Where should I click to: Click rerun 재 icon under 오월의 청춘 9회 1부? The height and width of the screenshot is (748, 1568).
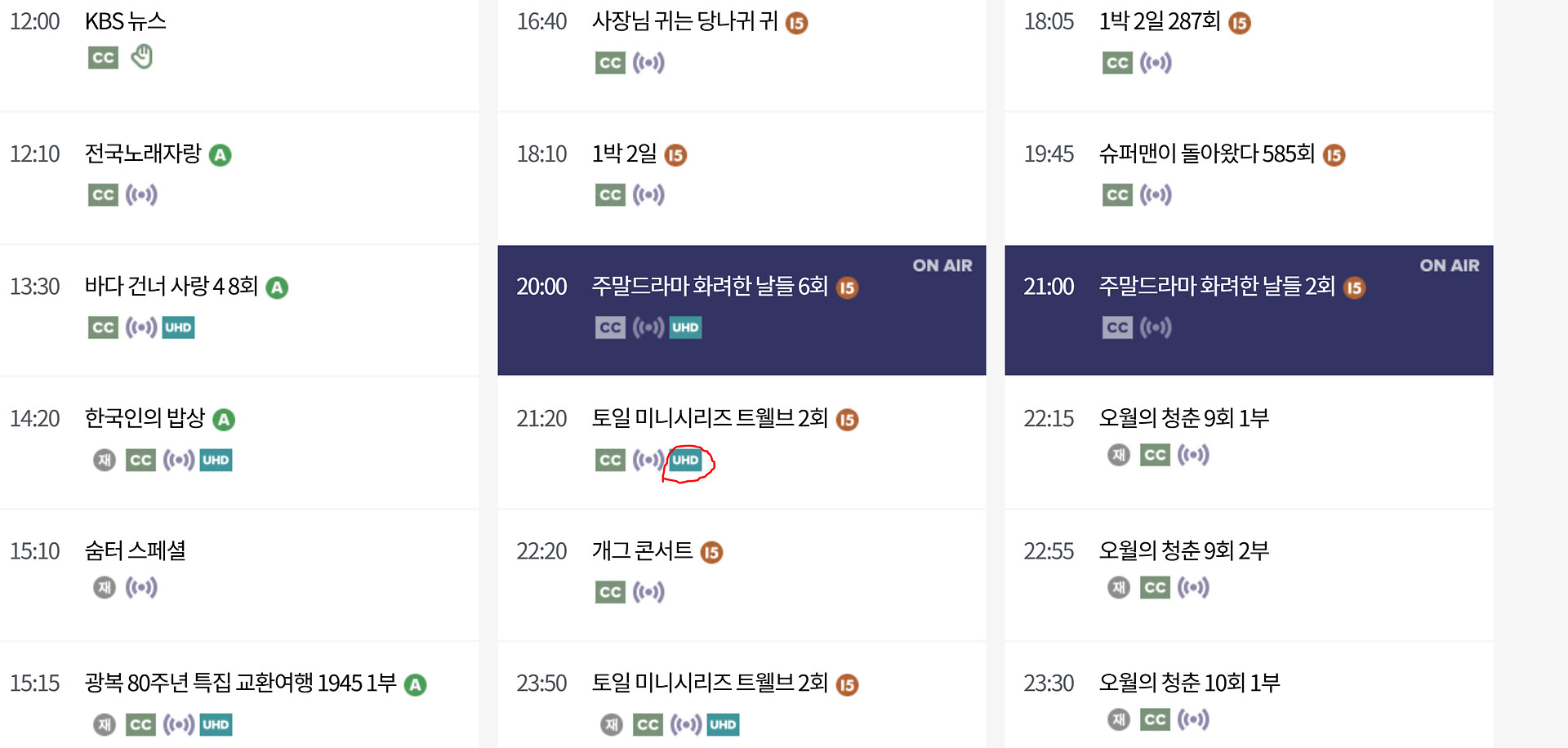click(x=1119, y=455)
